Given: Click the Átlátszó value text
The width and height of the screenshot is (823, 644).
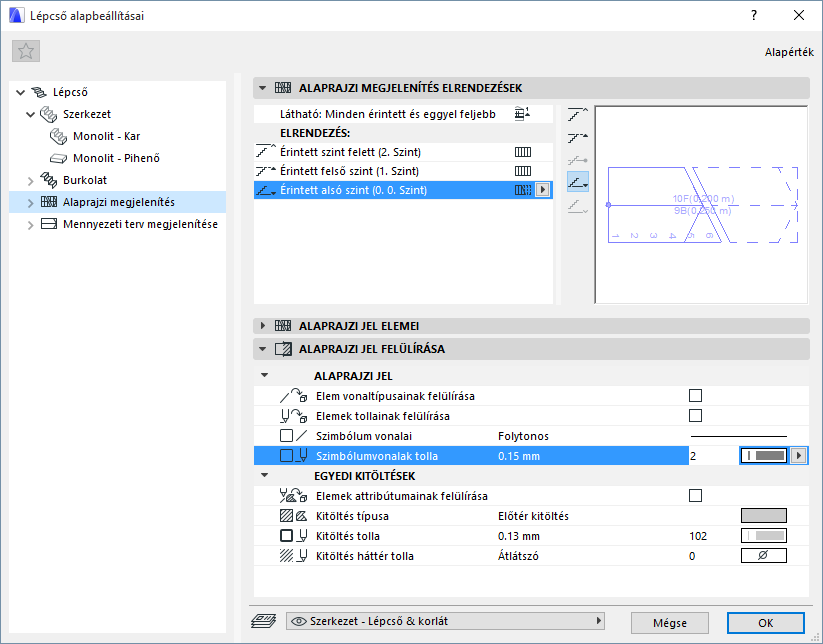Looking at the screenshot, I should pos(518,556).
